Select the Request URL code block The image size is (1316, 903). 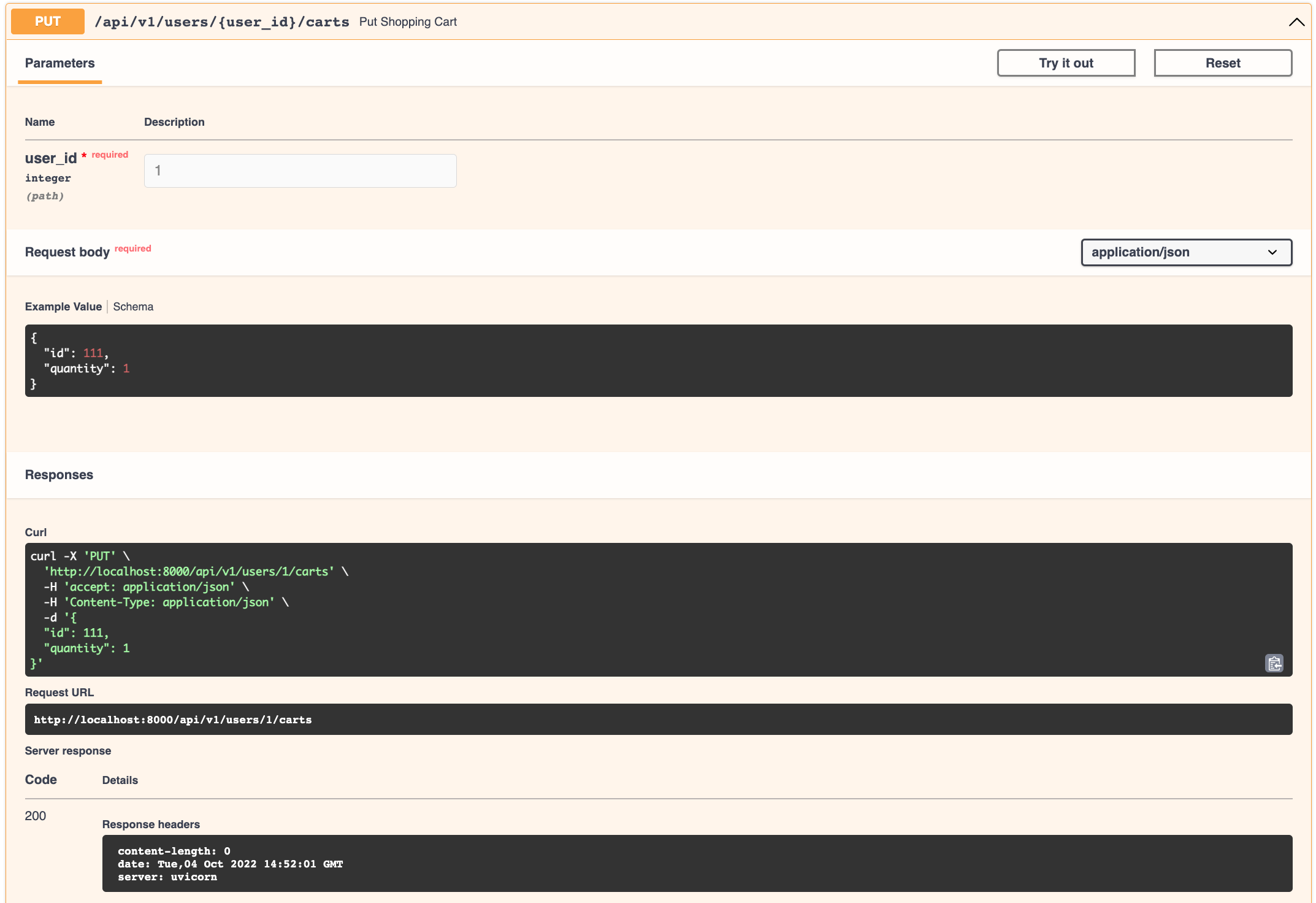click(658, 719)
